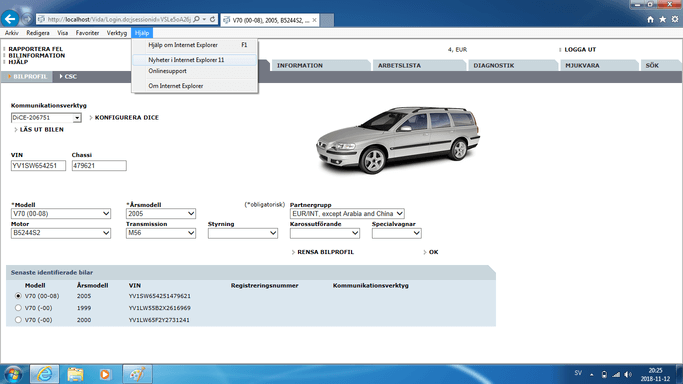Select the BILPROFIL sub-tab
Screen dimensions: 683x384
coord(27,77)
